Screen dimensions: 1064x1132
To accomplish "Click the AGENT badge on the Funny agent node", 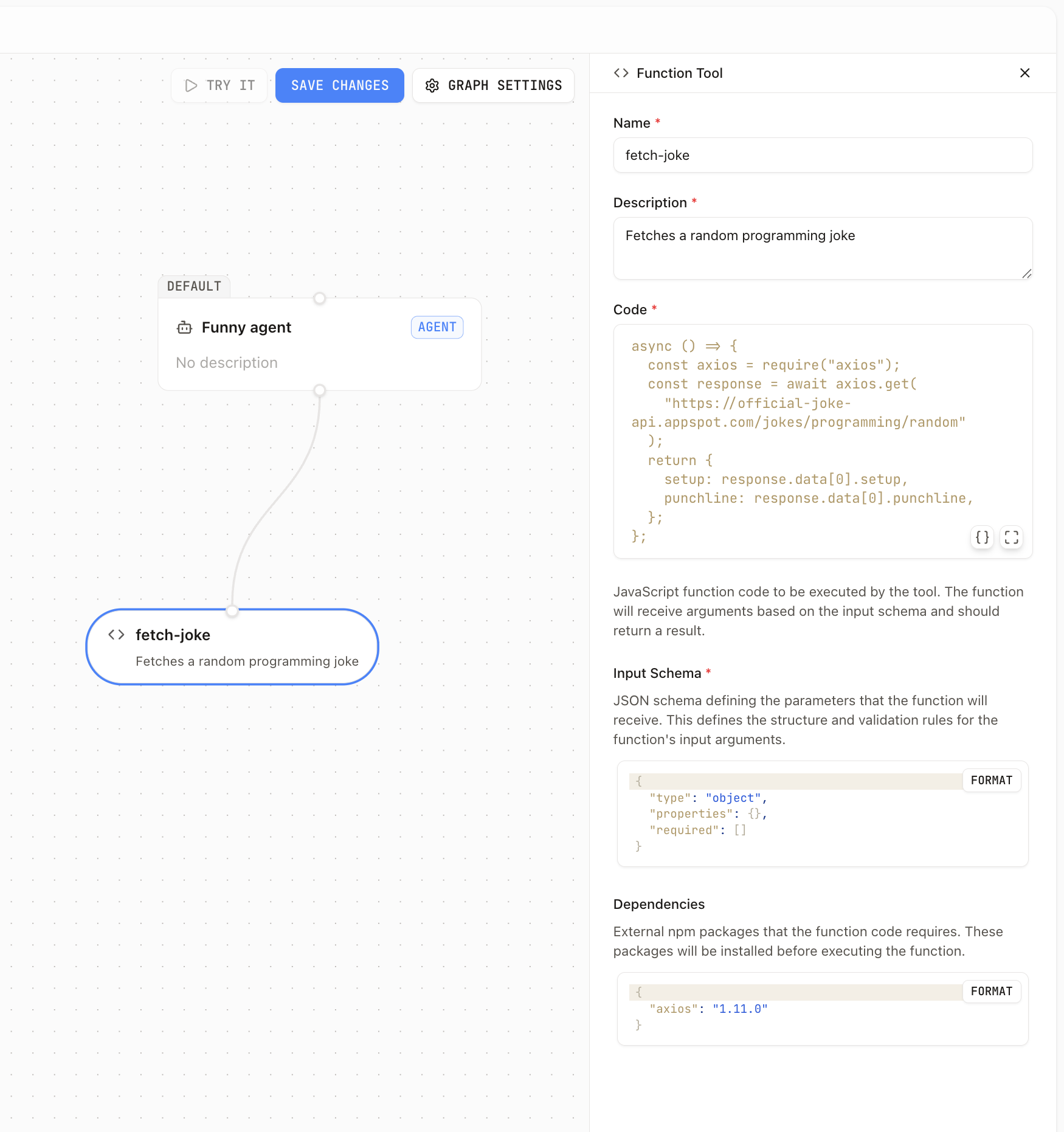I will tap(437, 327).
